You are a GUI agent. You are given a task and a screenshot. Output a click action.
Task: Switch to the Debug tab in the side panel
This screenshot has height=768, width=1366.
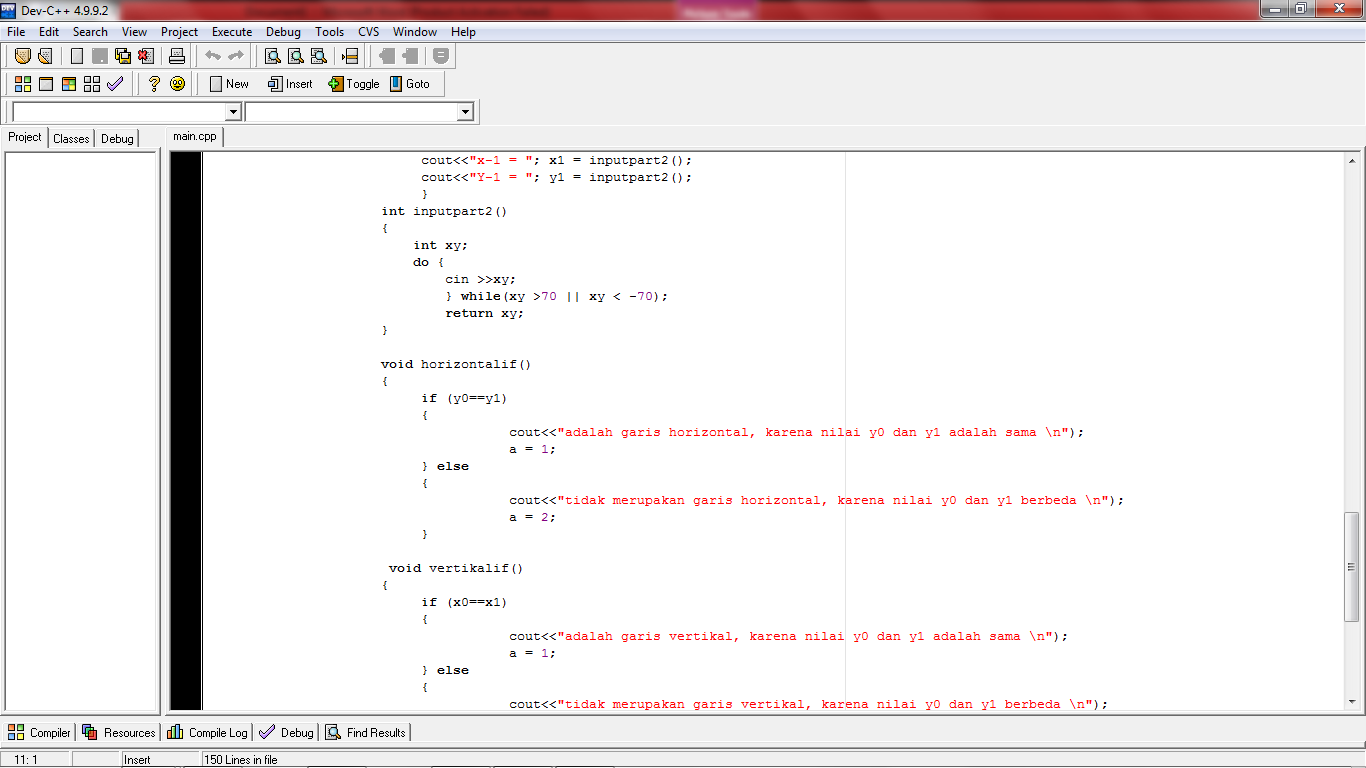tap(117, 139)
